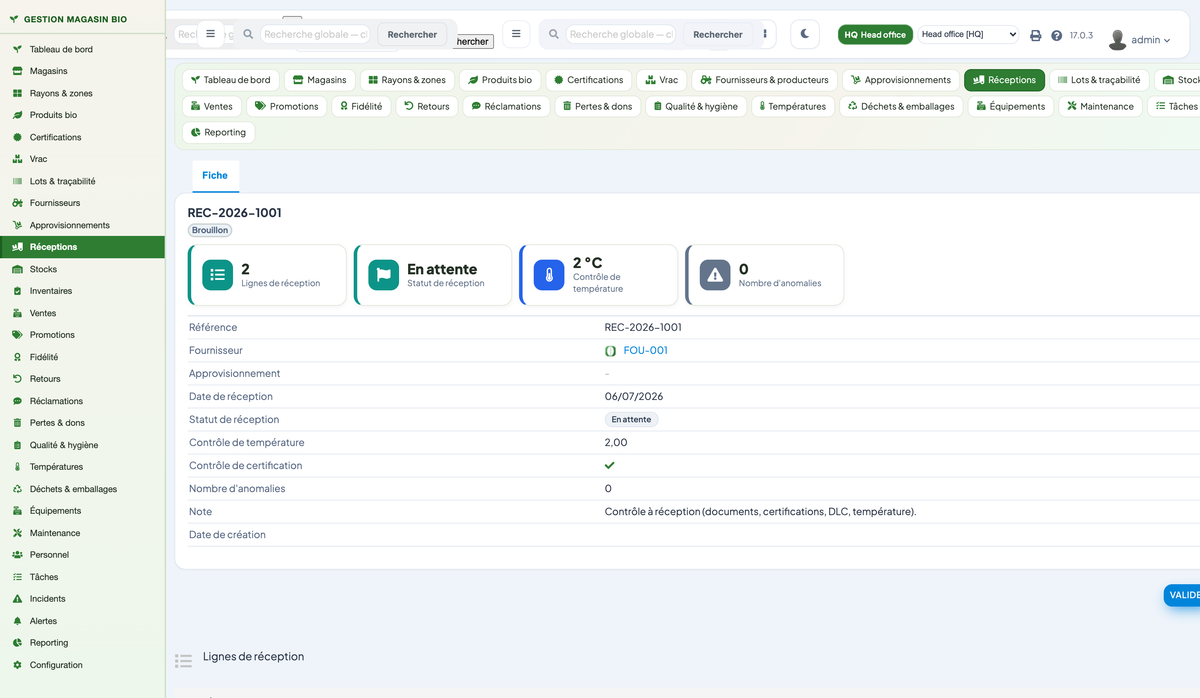Image resolution: width=1200 pixels, height=698 pixels.
Task: Open help question mark icon
Action: 1057,35
